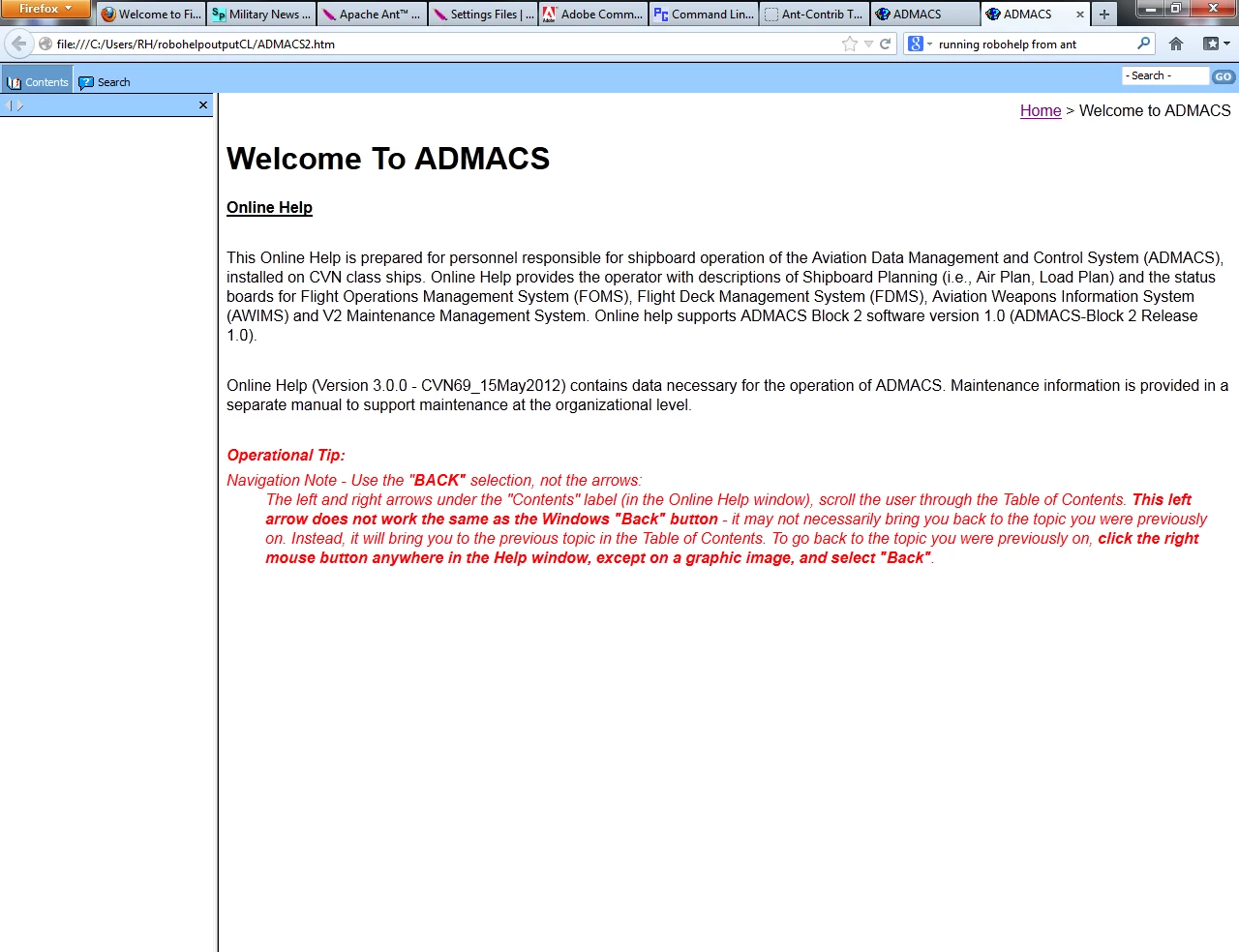Click the Operational Tip: red heading

[286, 455]
